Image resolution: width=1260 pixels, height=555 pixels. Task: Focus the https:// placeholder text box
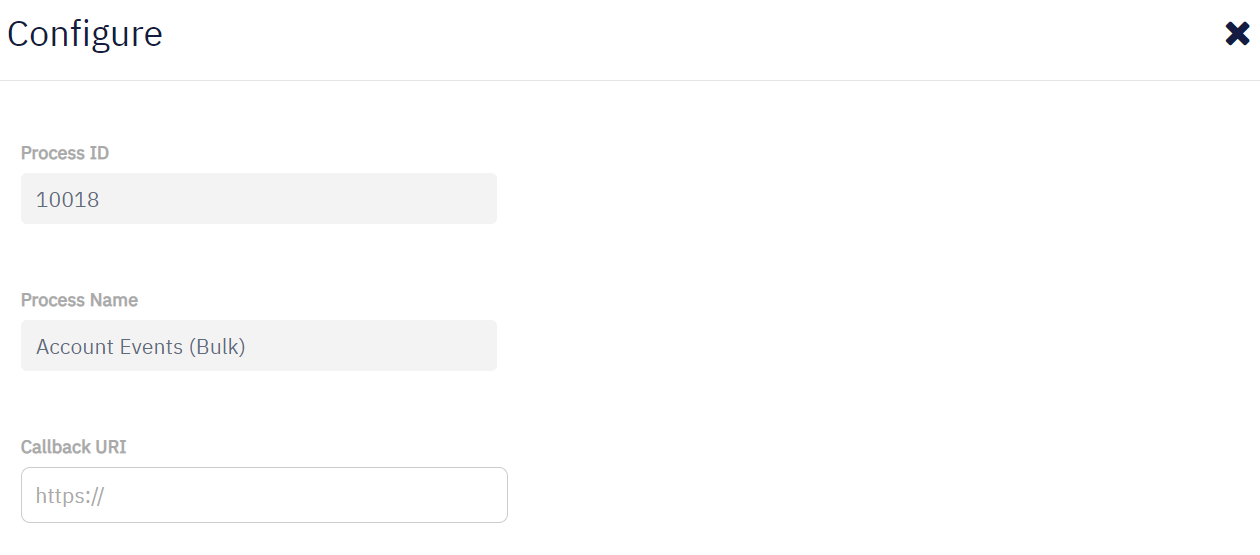point(264,495)
